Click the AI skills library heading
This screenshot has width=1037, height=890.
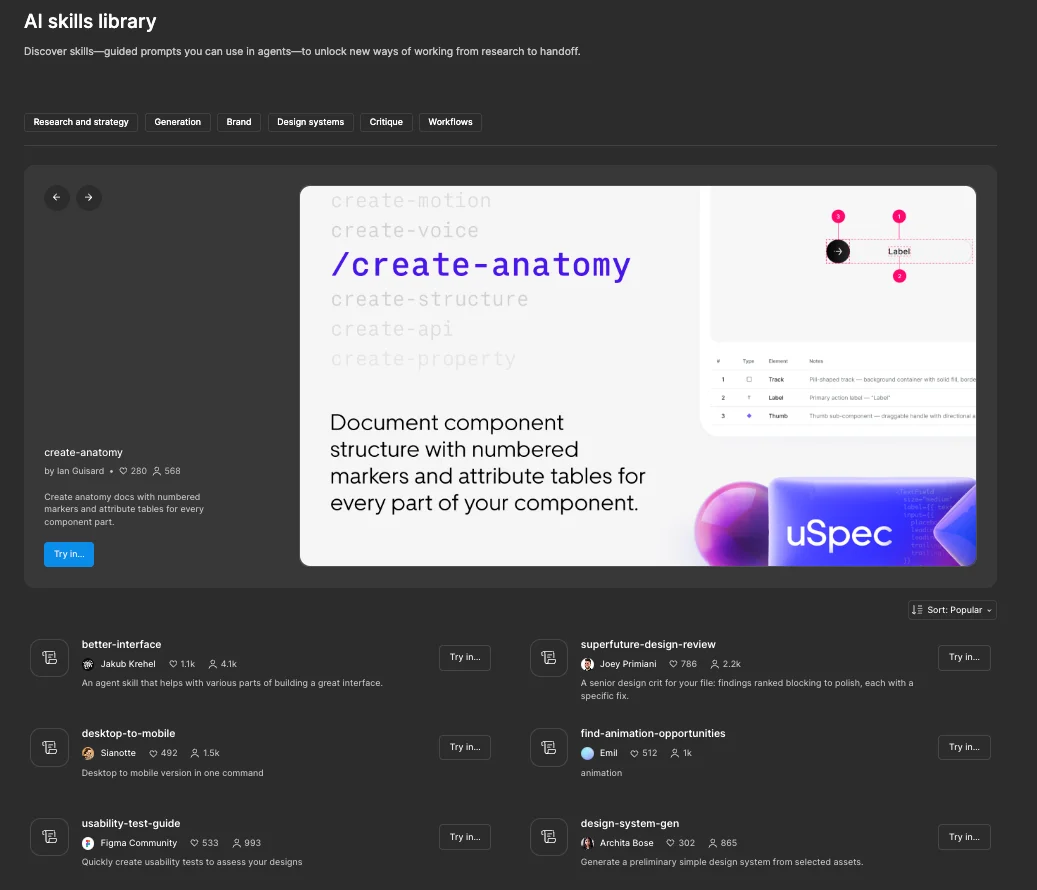click(90, 21)
